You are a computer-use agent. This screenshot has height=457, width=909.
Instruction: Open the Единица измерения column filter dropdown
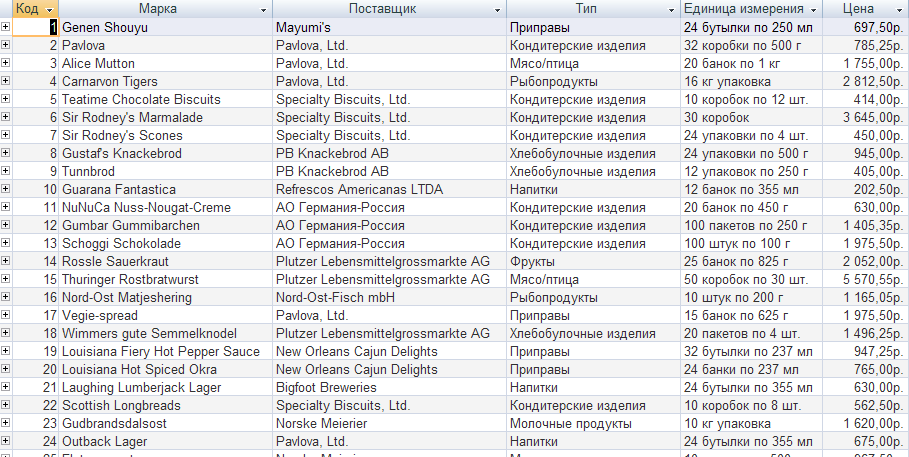coord(813,10)
